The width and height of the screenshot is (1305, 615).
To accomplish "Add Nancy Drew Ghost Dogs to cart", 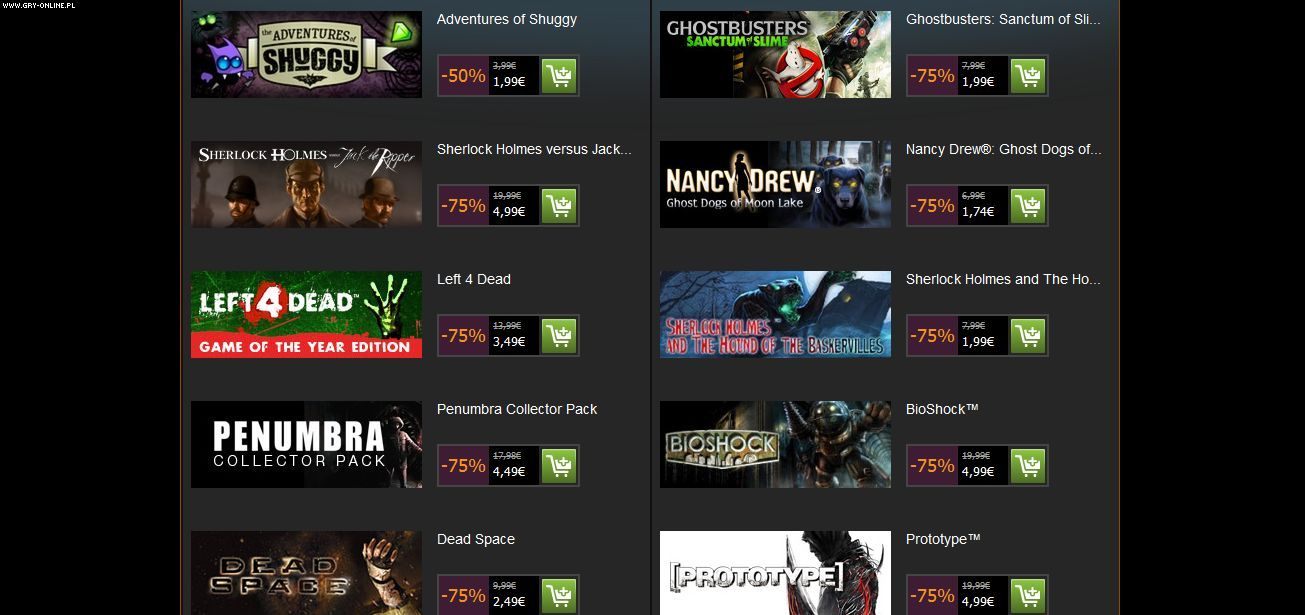I will click(x=1028, y=206).
